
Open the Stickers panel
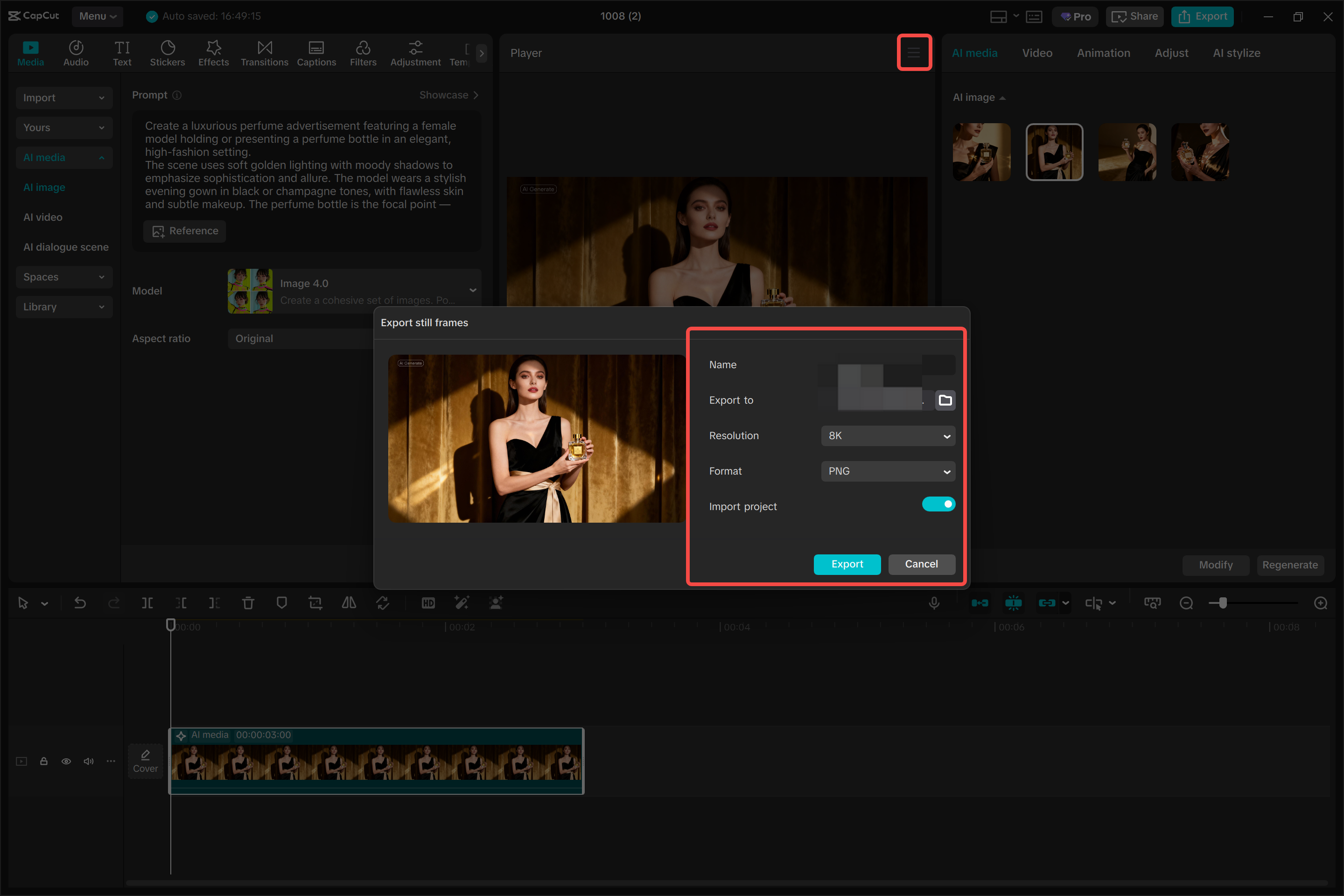click(168, 53)
